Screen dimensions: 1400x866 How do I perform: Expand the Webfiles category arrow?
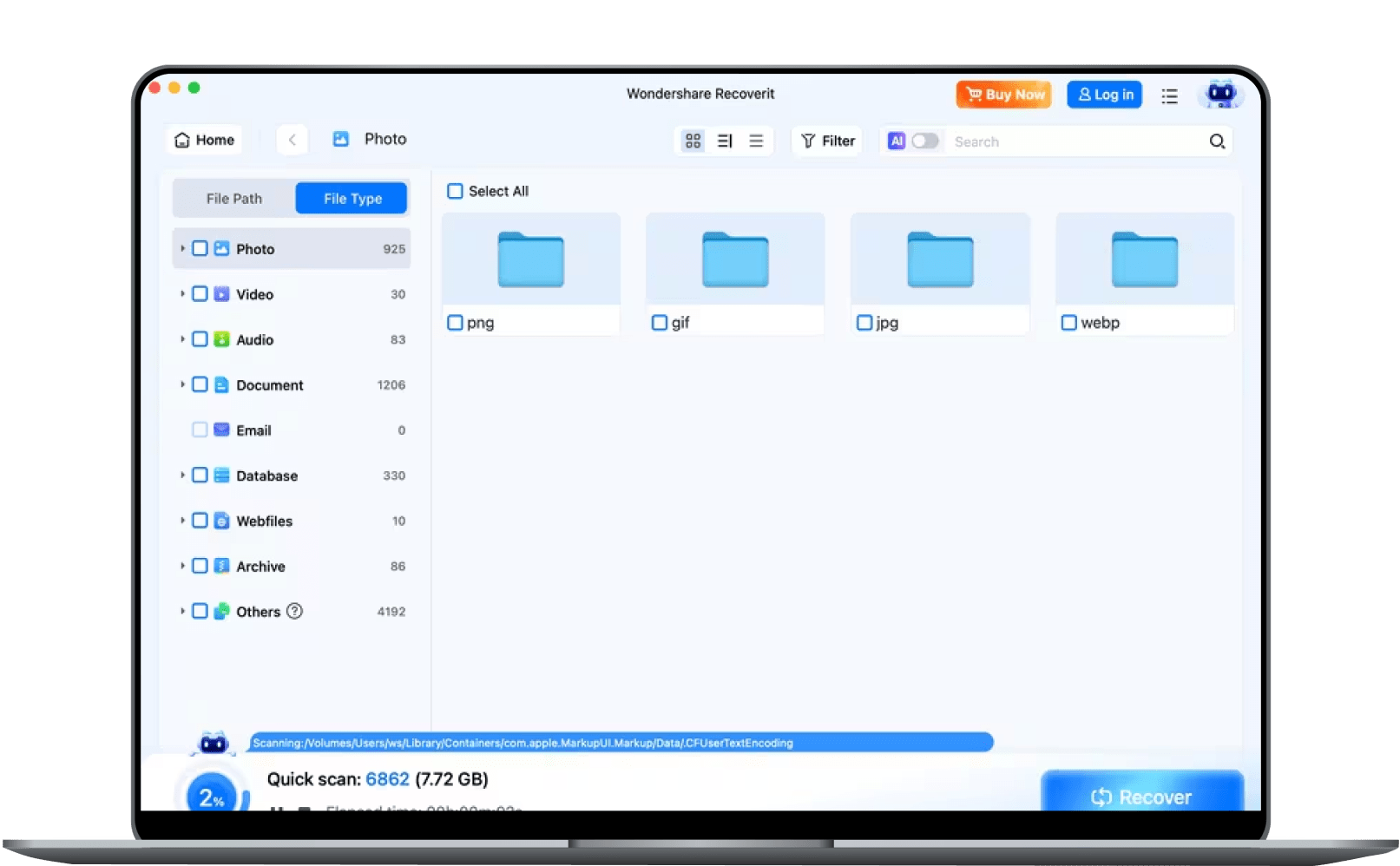pos(182,521)
